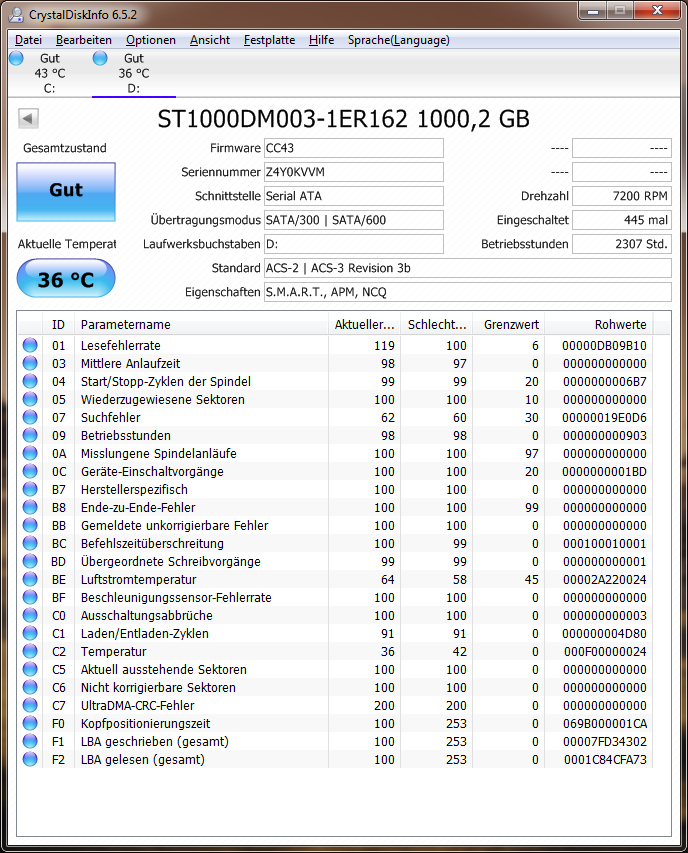
Task: Click the status orb for Aktuell ausstehende Sektoren
Action: [30, 669]
